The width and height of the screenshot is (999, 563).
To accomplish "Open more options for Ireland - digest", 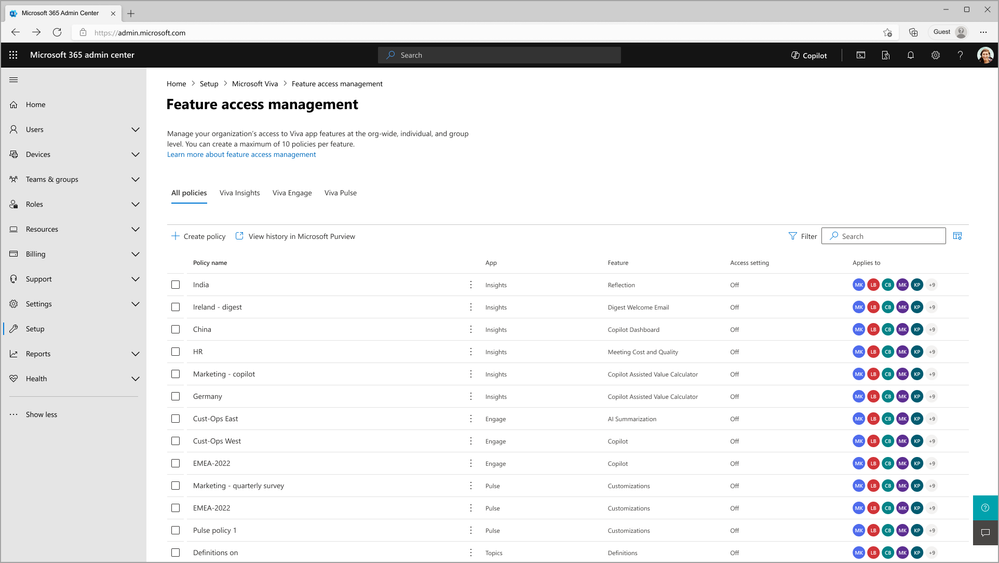I will pyautogui.click(x=471, y=307).
